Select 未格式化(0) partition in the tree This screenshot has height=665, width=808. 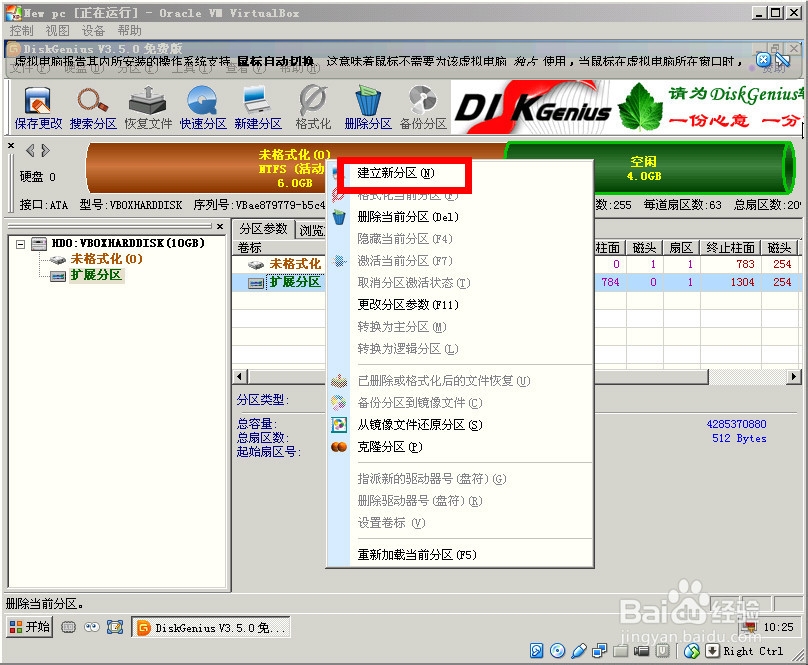106,259
